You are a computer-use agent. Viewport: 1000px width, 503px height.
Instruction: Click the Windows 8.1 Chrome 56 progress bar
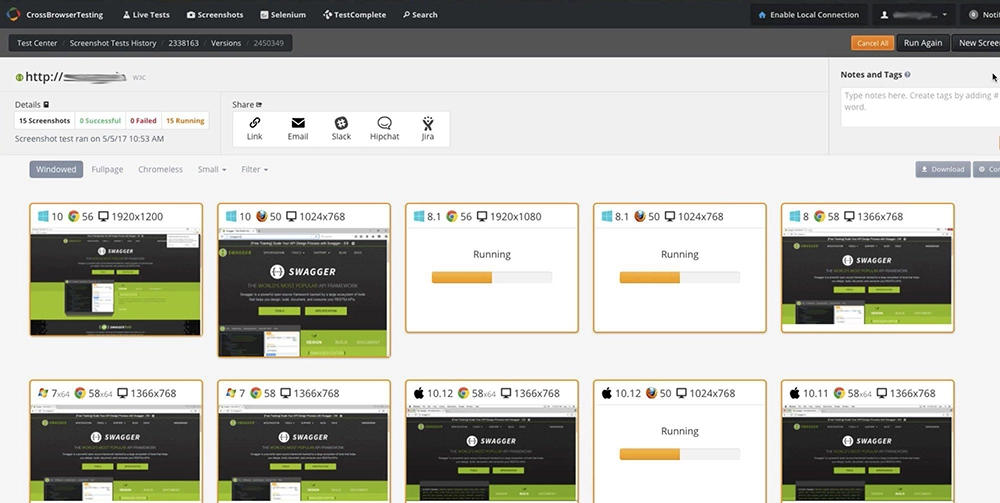pos(491,277)
